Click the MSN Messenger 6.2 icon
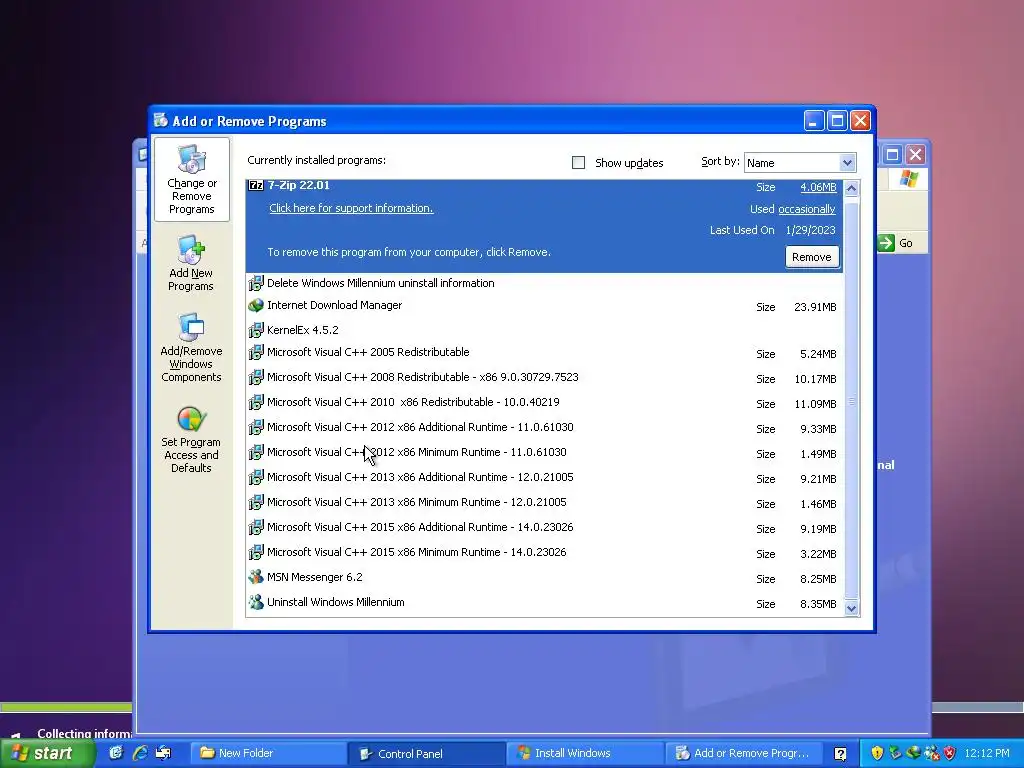 (x=256, y=577)
